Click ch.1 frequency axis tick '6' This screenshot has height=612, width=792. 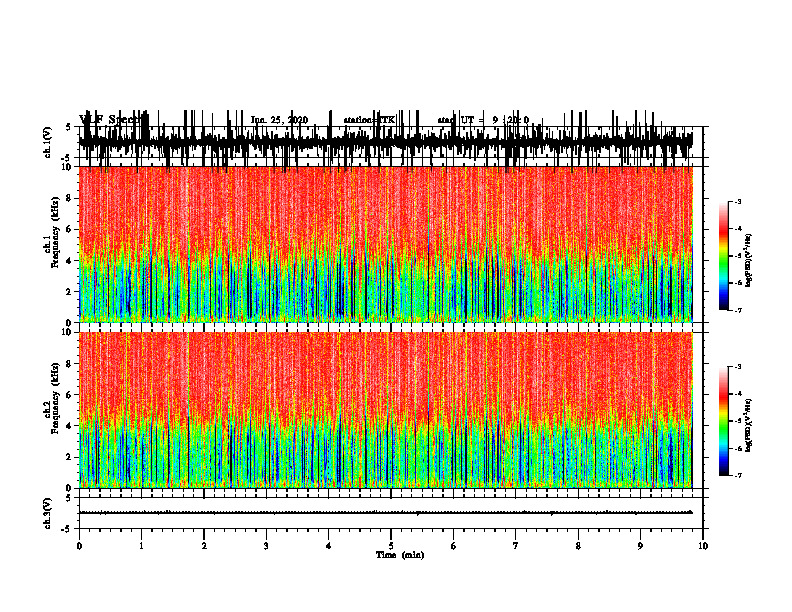point(70,229)
